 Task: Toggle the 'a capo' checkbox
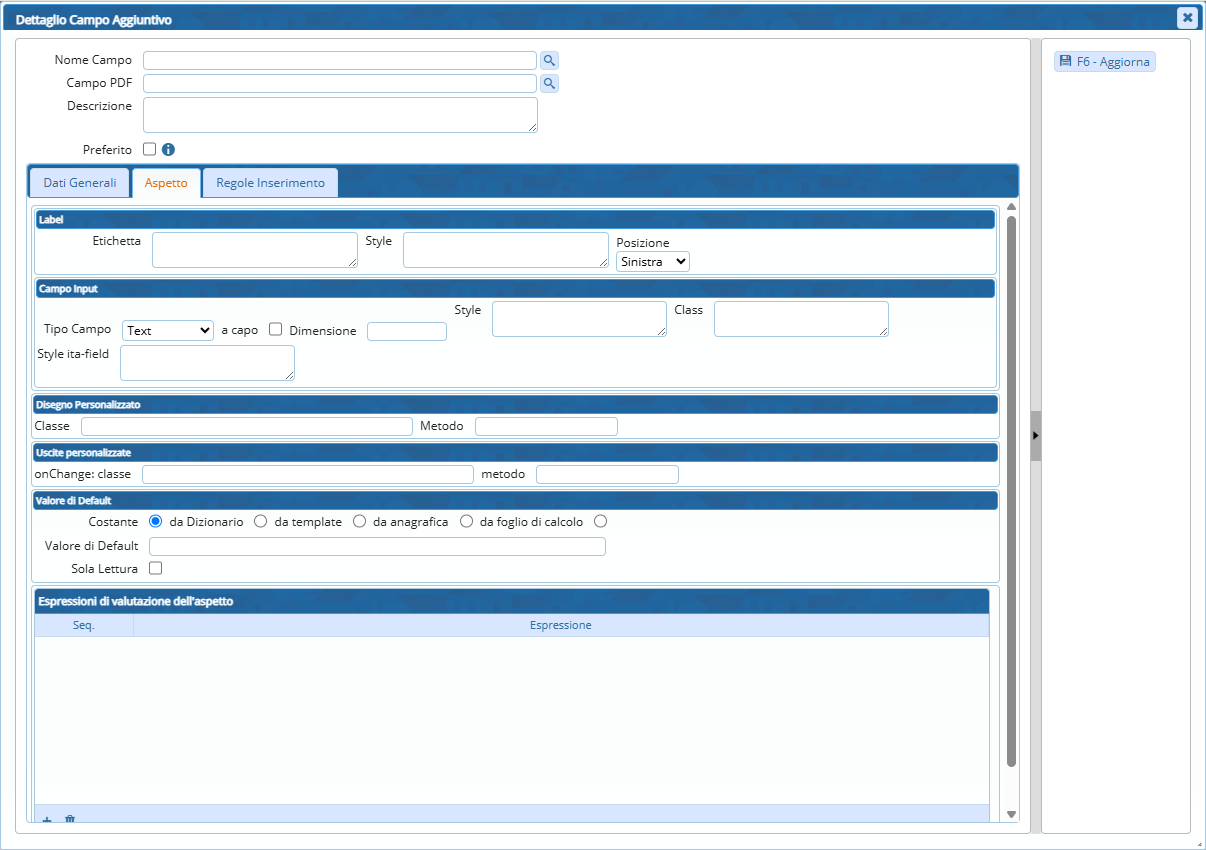click(276, 330)
